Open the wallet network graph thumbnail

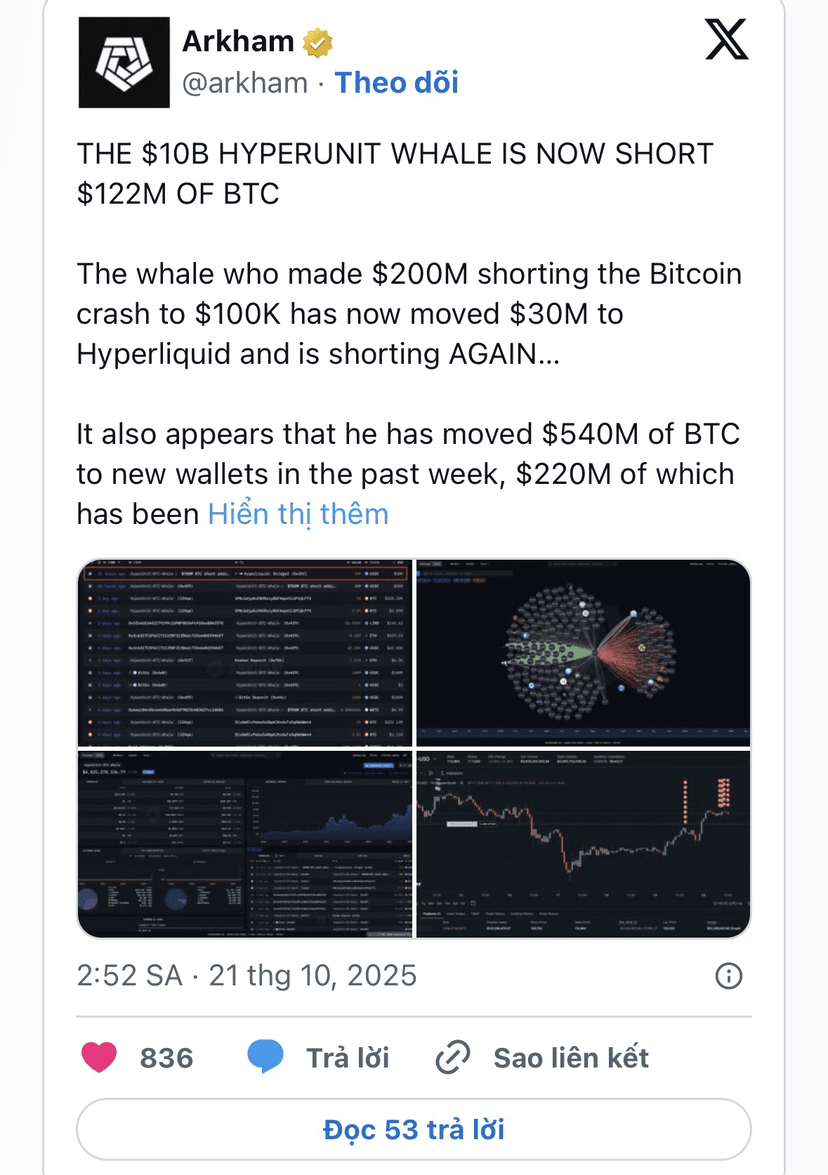click(x=583, y=653)
